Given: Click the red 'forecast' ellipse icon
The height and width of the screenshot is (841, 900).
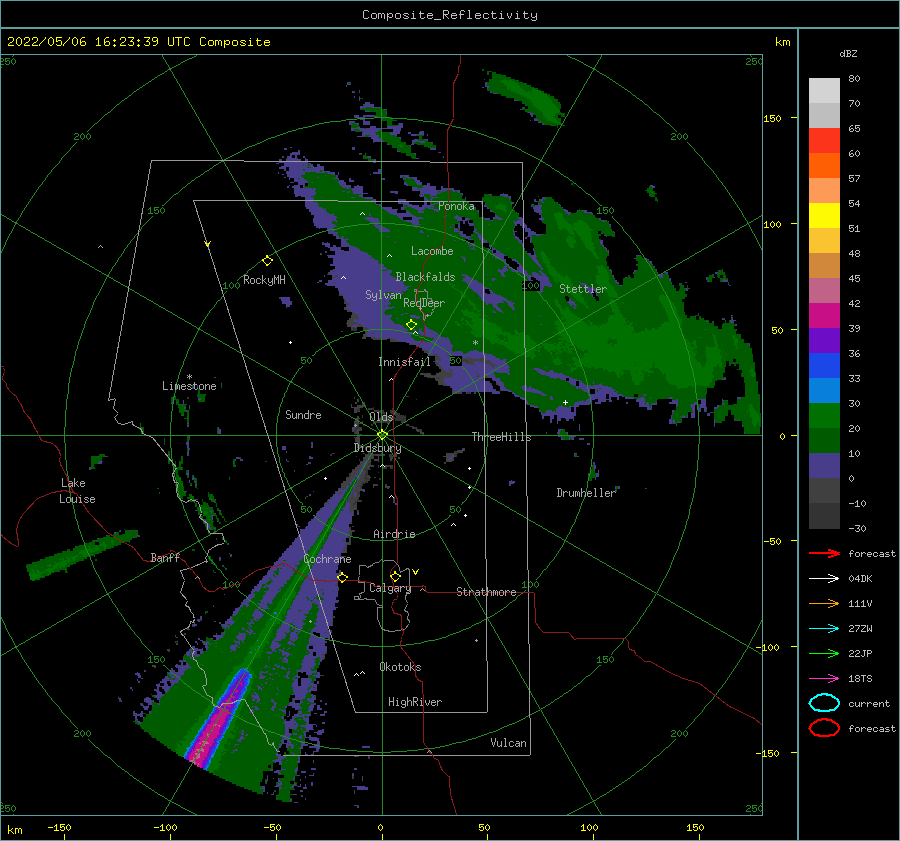Looking at the screenshot, I should coord(824,728).
